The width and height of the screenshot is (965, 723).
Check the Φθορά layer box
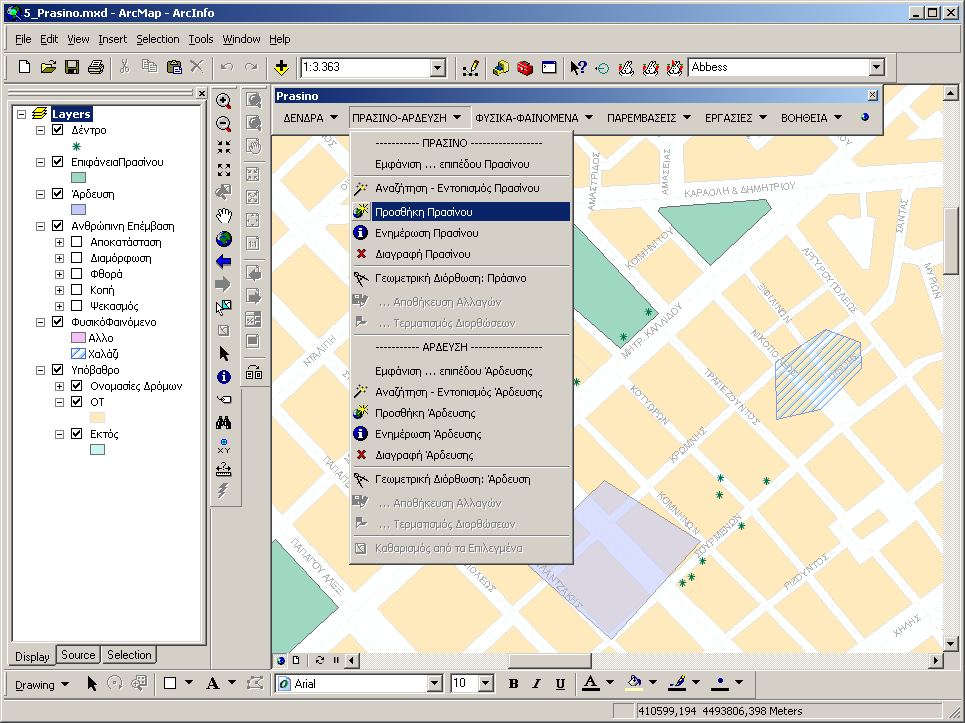[77, 274]
